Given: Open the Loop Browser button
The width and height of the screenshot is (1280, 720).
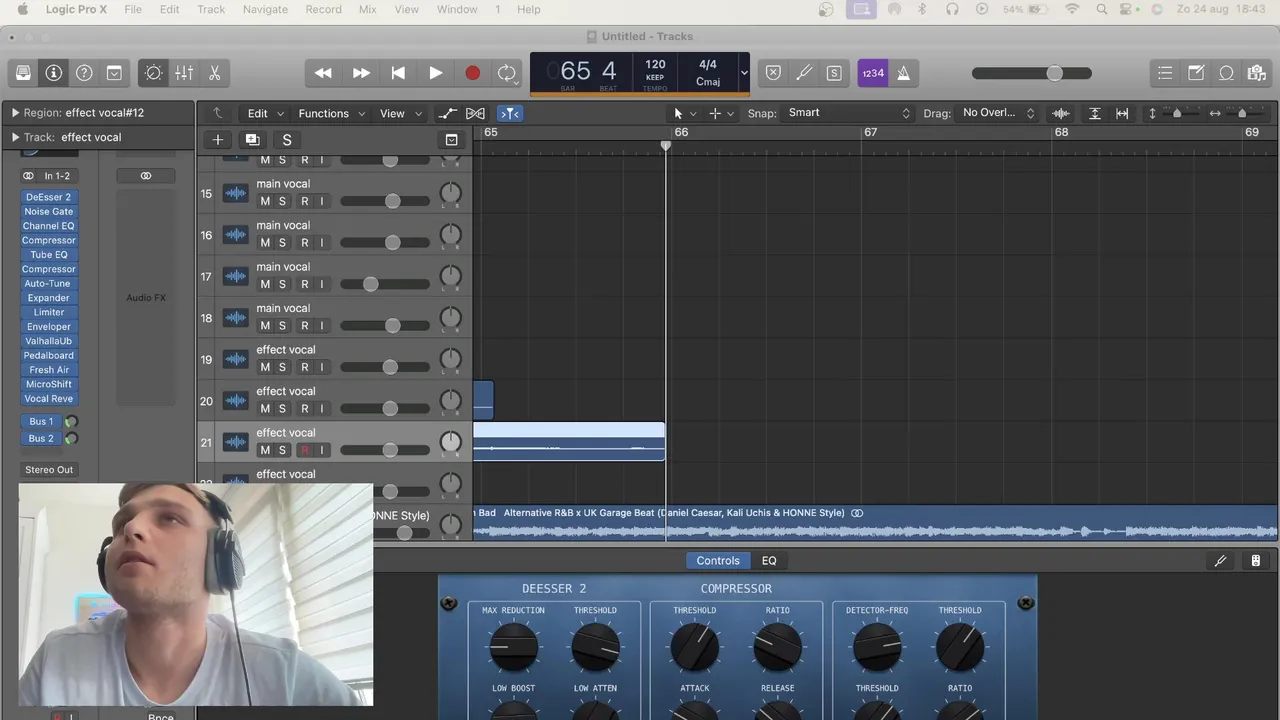Looking at the screenshot, I should 1227,73.
